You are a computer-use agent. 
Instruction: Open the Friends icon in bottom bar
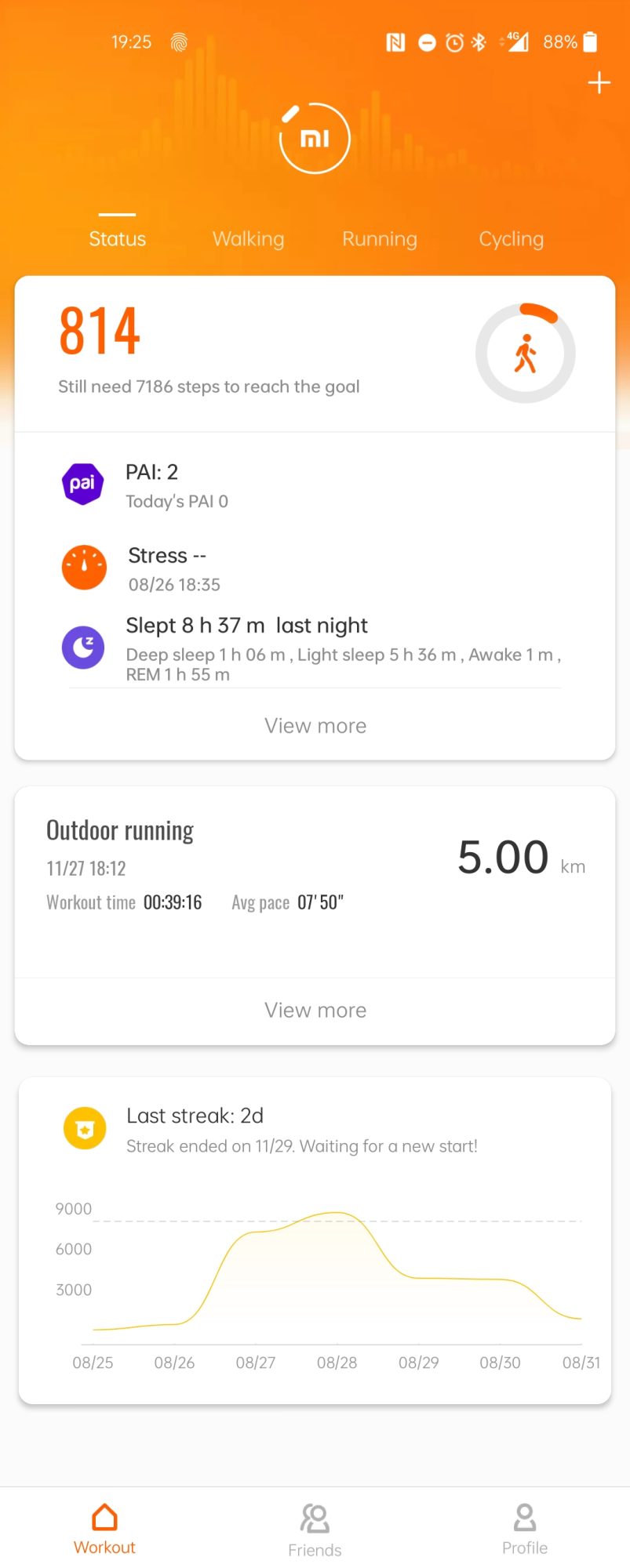pyautogui.click(x=315, y=1519)
